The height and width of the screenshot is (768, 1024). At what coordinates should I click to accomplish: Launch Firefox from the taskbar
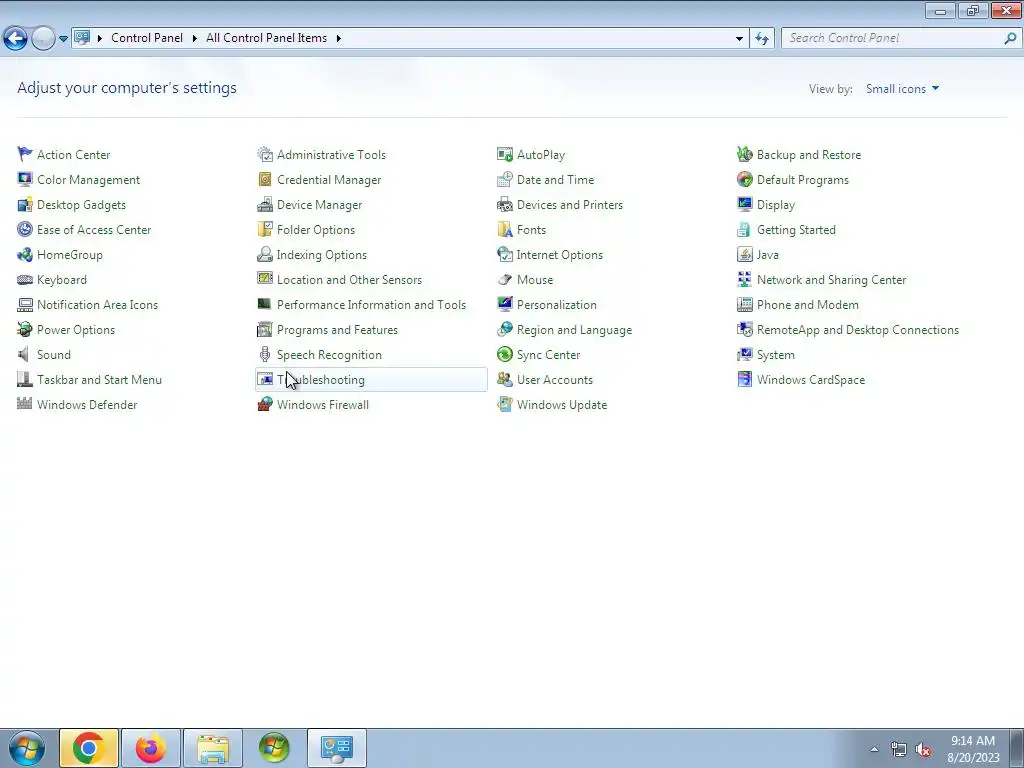150,748
